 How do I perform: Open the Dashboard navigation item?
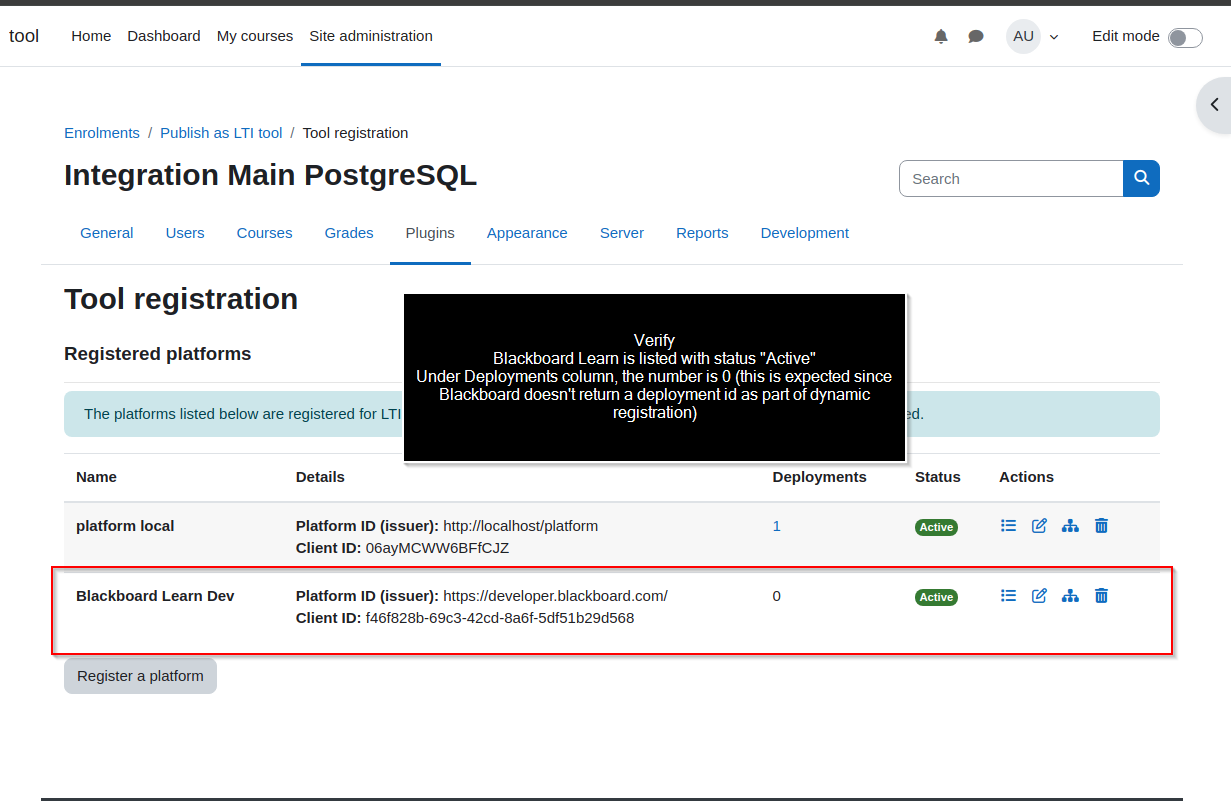pos(164,36)
